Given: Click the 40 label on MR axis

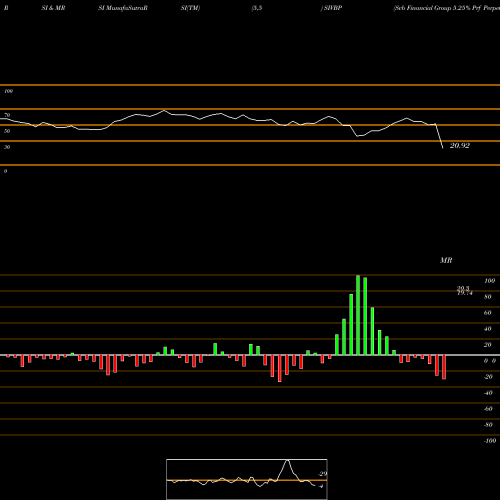Looking at the screenshot, I should [488, 329].
